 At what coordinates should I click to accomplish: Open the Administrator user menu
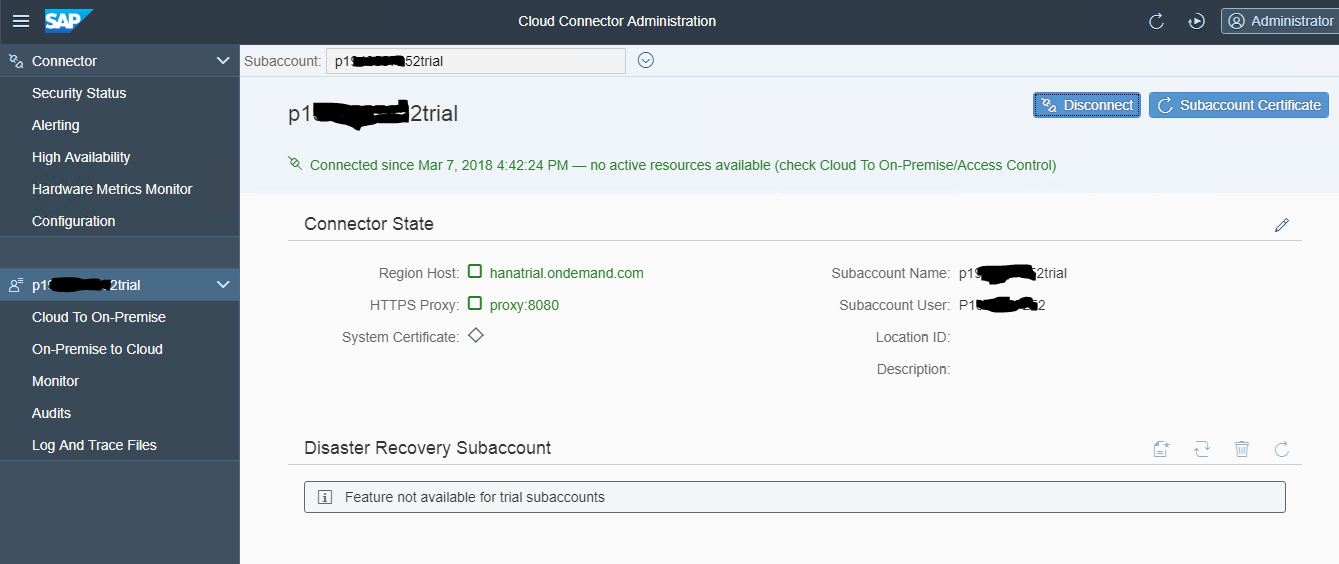pos(1280,21)
